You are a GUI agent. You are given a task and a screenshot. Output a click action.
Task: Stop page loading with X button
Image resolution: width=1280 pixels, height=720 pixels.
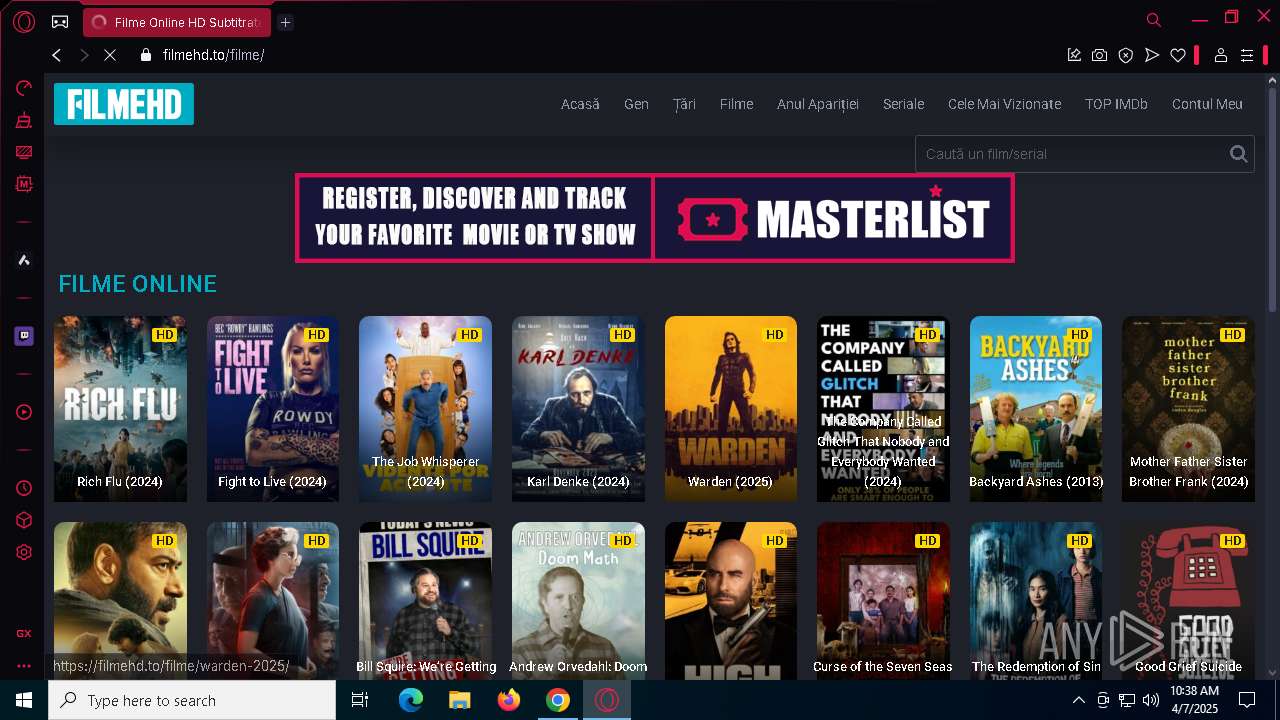click(x=110, y=55)
